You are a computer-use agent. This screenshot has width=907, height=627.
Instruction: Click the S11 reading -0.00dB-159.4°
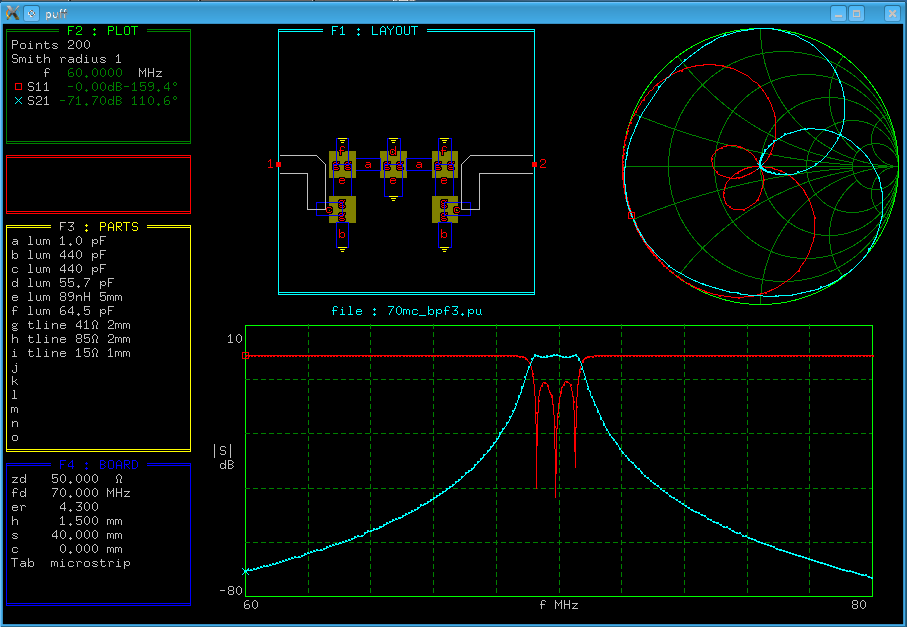(122, 87)
